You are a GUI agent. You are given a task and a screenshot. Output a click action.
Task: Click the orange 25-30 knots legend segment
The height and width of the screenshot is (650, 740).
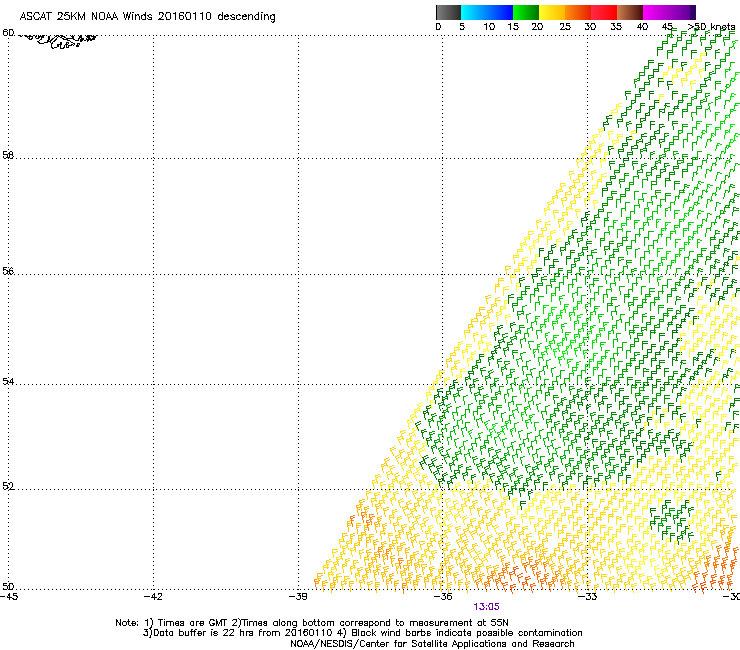tap(578, 12)
